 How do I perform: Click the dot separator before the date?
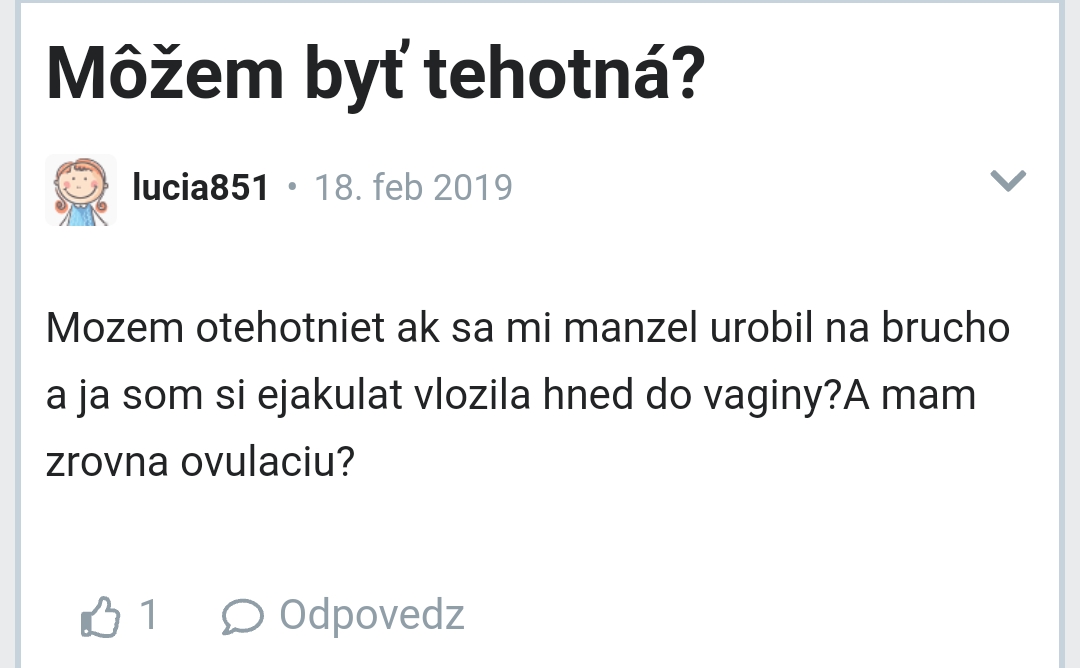point(292,187)
